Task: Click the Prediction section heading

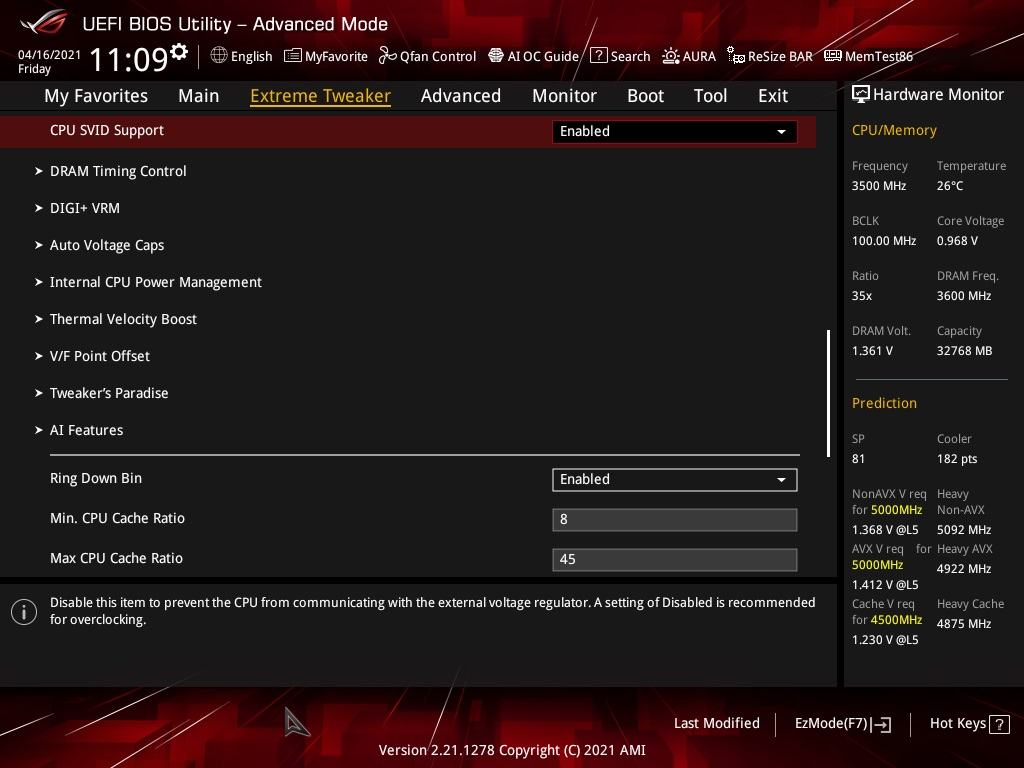Action: 884,403
